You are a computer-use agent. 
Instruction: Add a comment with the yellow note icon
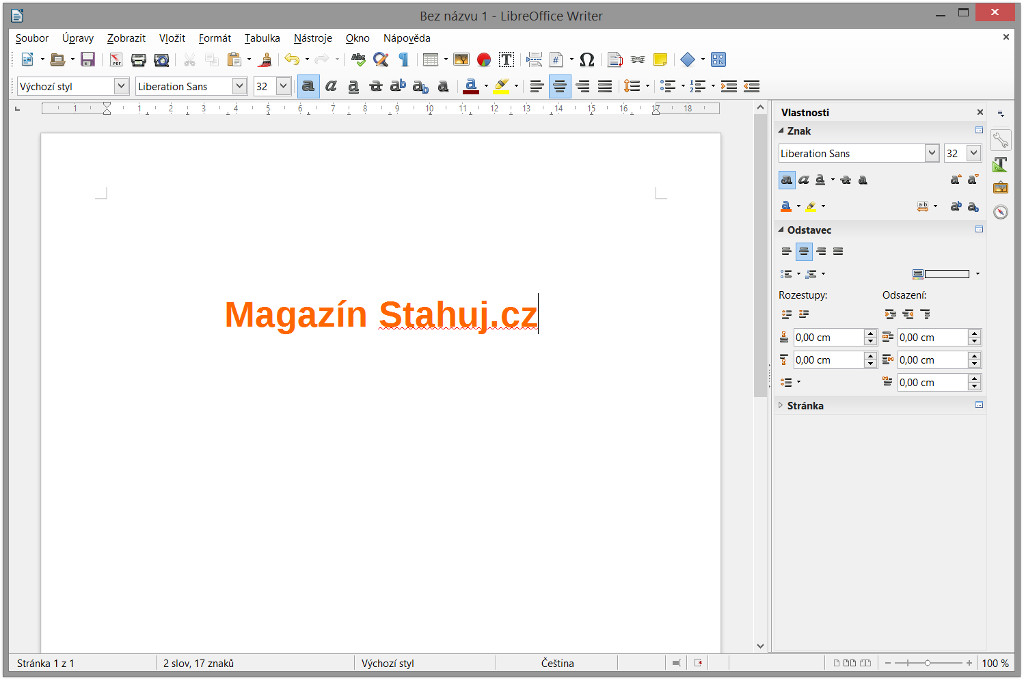660,59
